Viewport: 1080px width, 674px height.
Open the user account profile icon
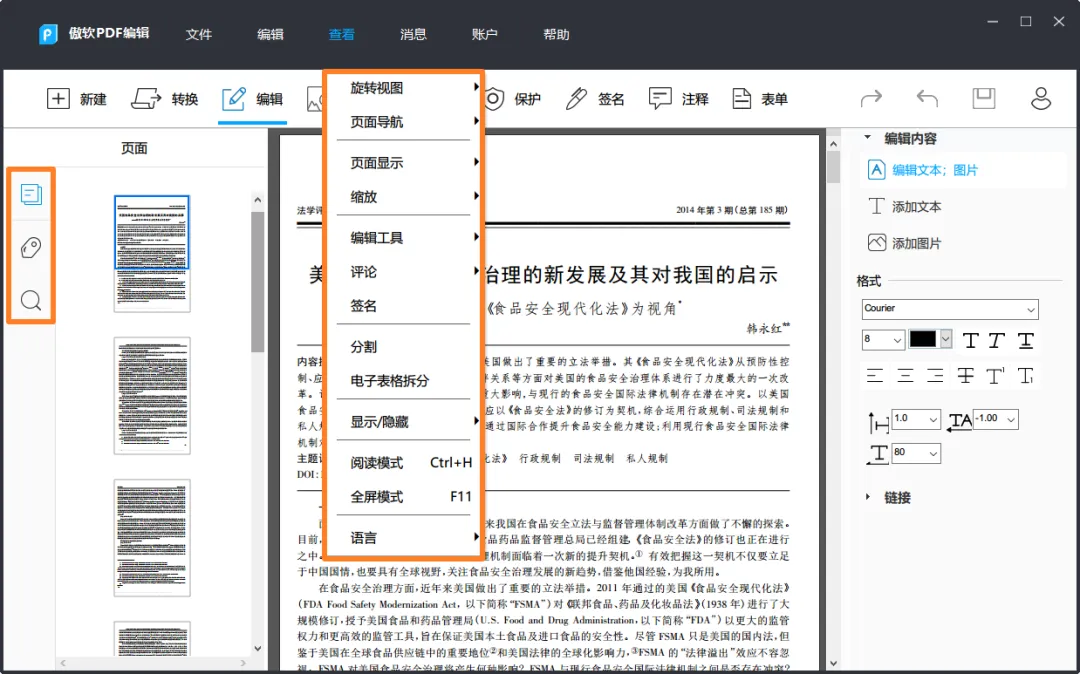1041,98
